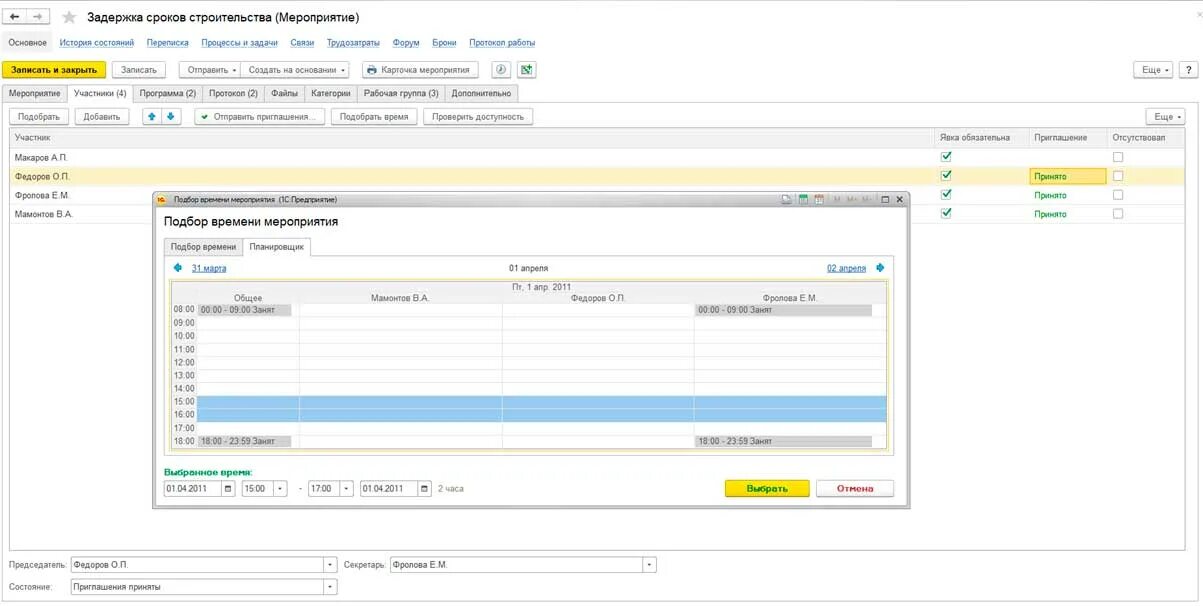Open the calendar picker for the start date

point(229,489)
